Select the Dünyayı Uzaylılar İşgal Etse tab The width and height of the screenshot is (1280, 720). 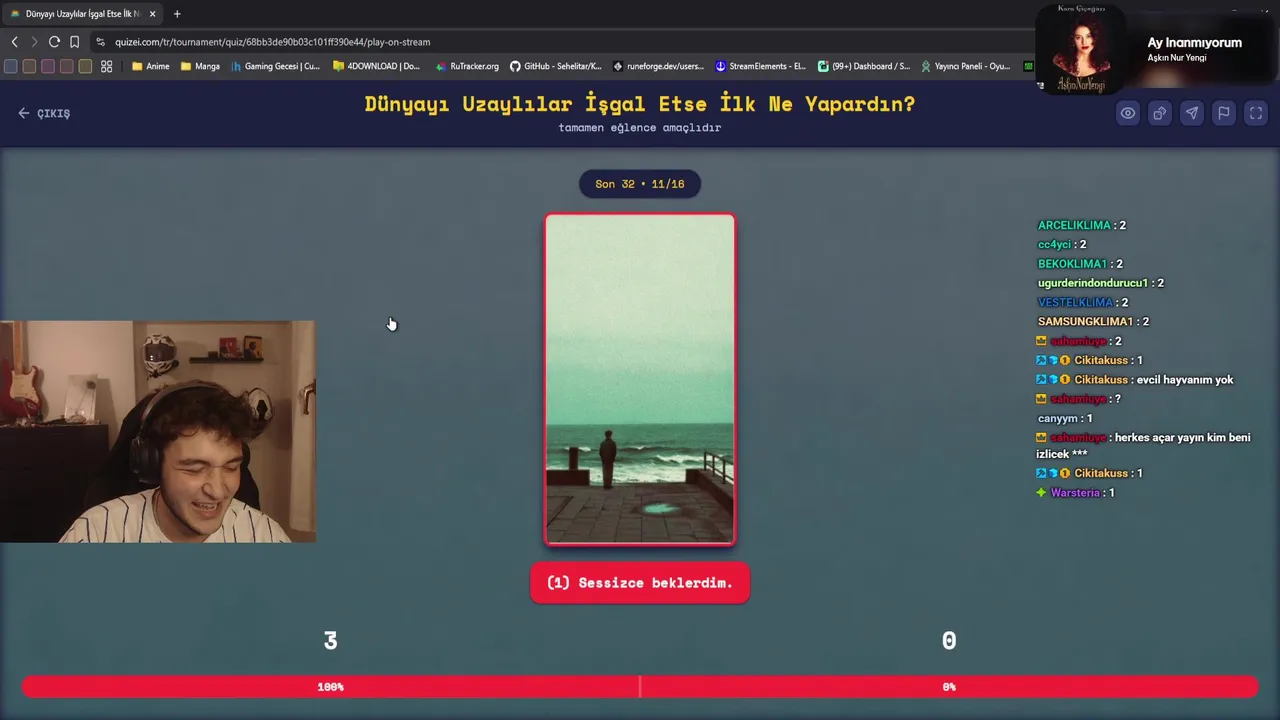[83, 14]
